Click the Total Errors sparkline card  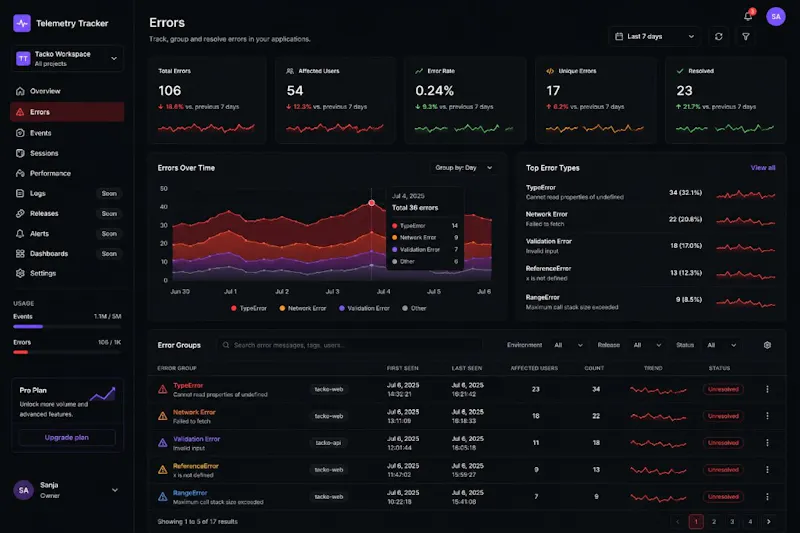pyautogui.click(x=207, y=100)
